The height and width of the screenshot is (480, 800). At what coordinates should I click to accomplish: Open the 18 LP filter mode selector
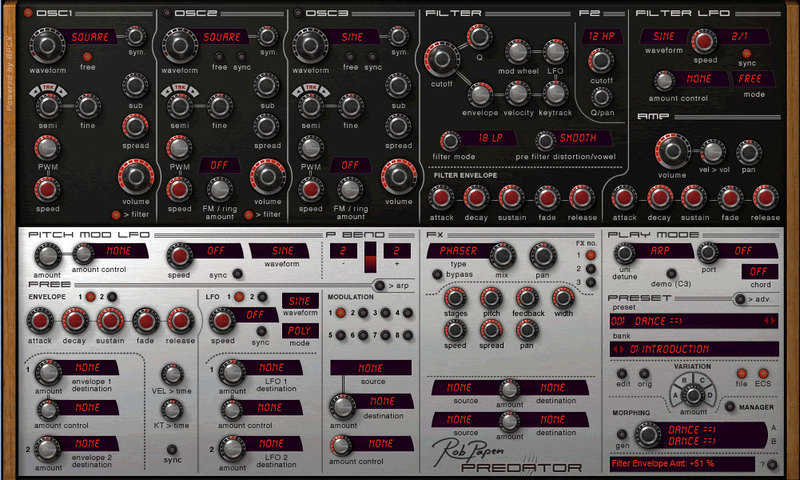489,138
